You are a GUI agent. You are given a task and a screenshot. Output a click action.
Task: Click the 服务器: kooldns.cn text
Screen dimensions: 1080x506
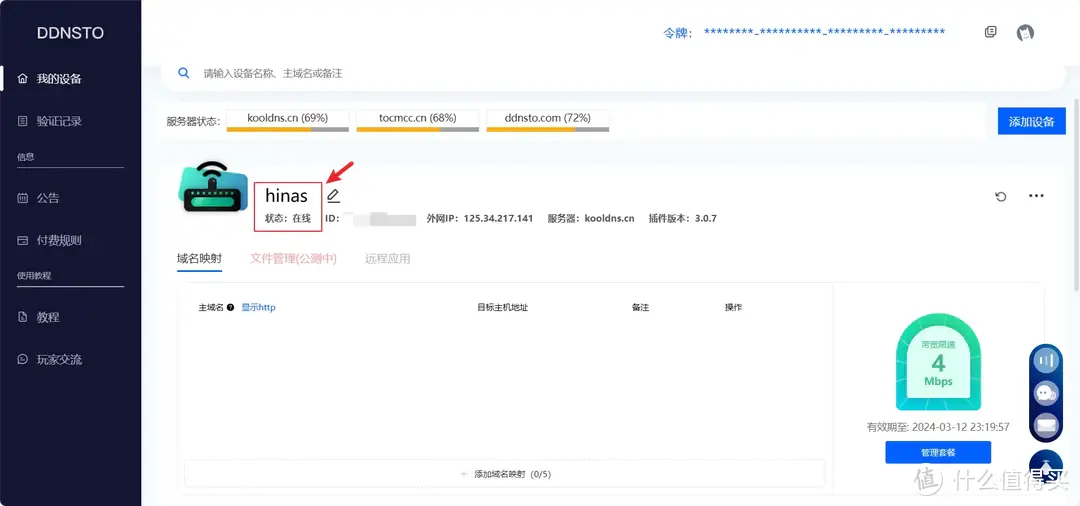591,219
